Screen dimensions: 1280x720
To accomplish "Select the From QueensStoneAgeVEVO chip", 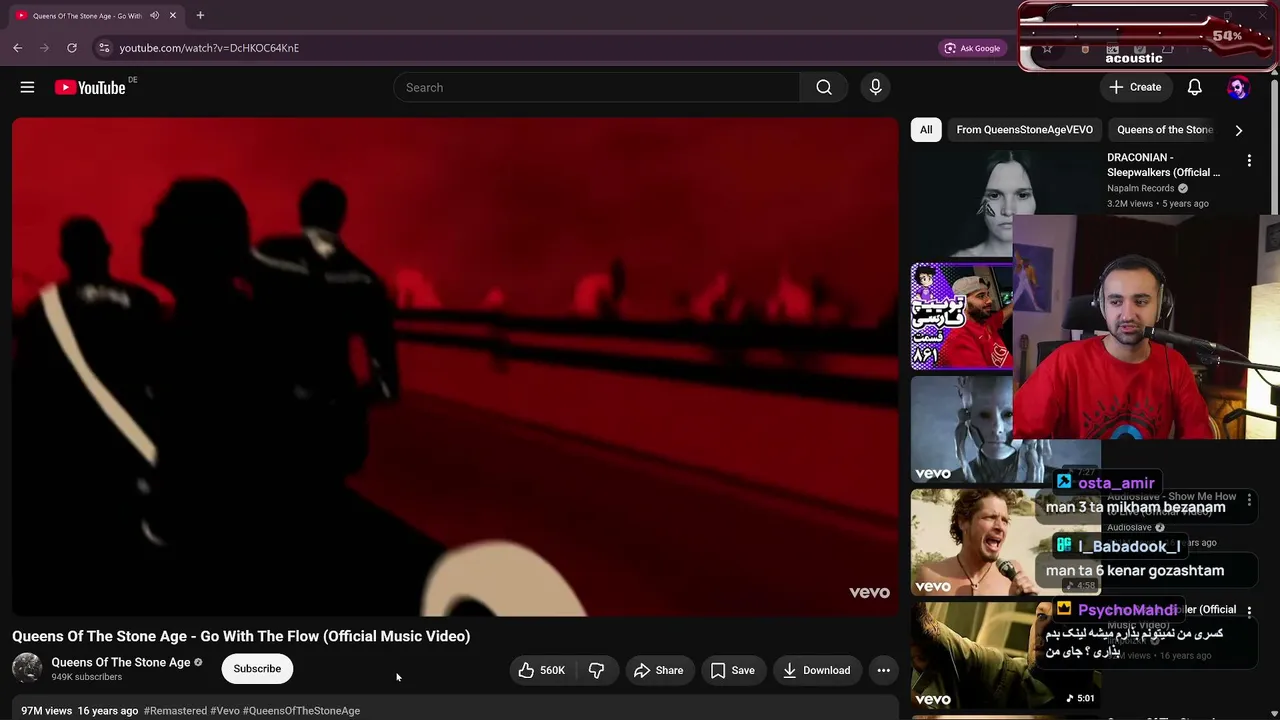I will (x=1024, y=129).
